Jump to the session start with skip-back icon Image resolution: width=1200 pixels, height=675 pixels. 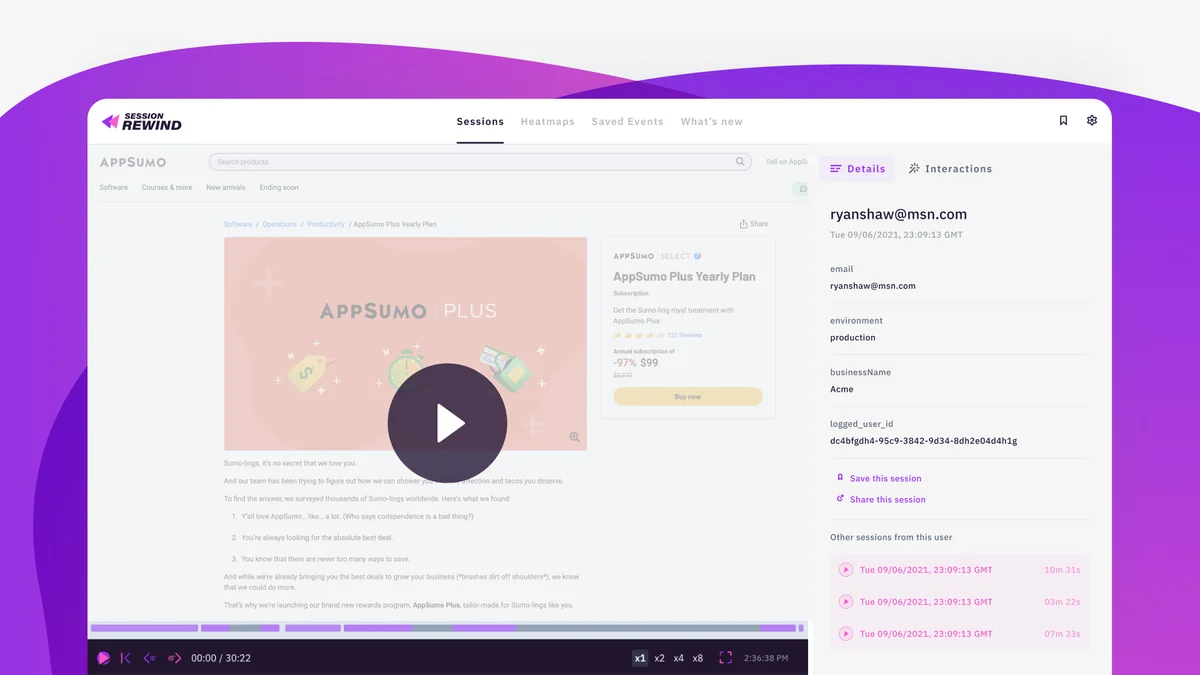point(125,658)
